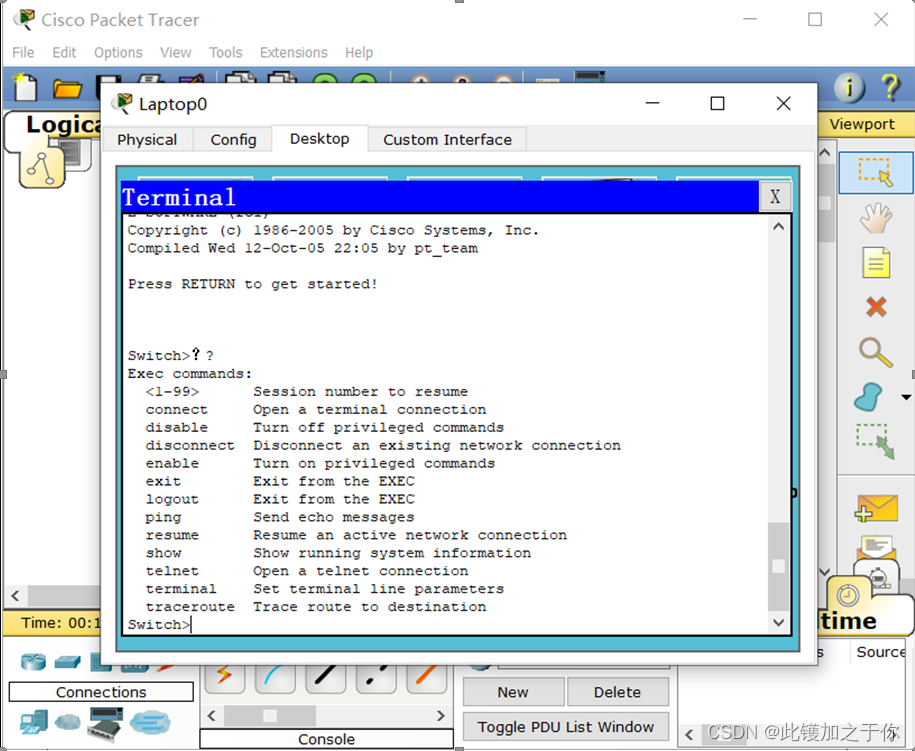The width and height of the screenshot is (915, 751).
Task: Click the New scenario button
Action: 513,692
